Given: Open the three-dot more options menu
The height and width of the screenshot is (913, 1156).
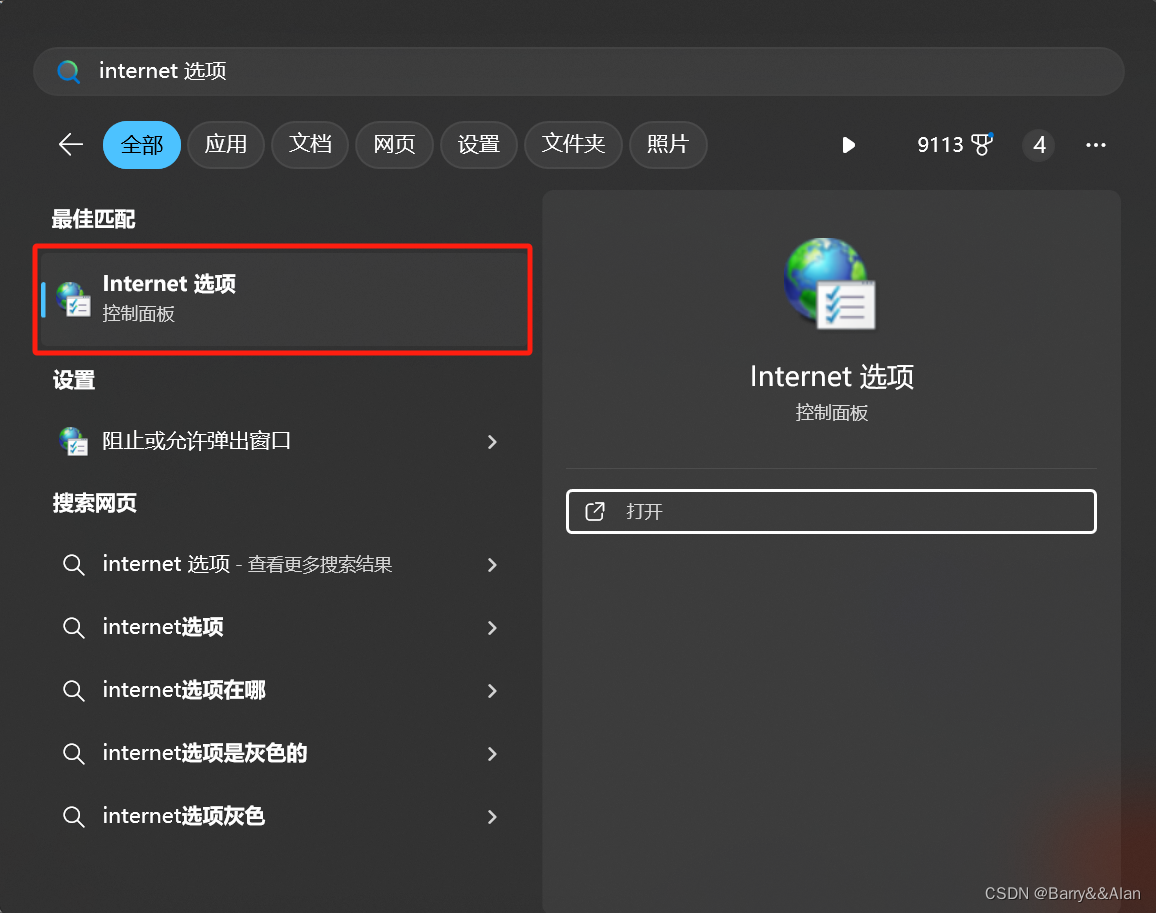Looking at the screenshot, I should tap(1096, 145).
